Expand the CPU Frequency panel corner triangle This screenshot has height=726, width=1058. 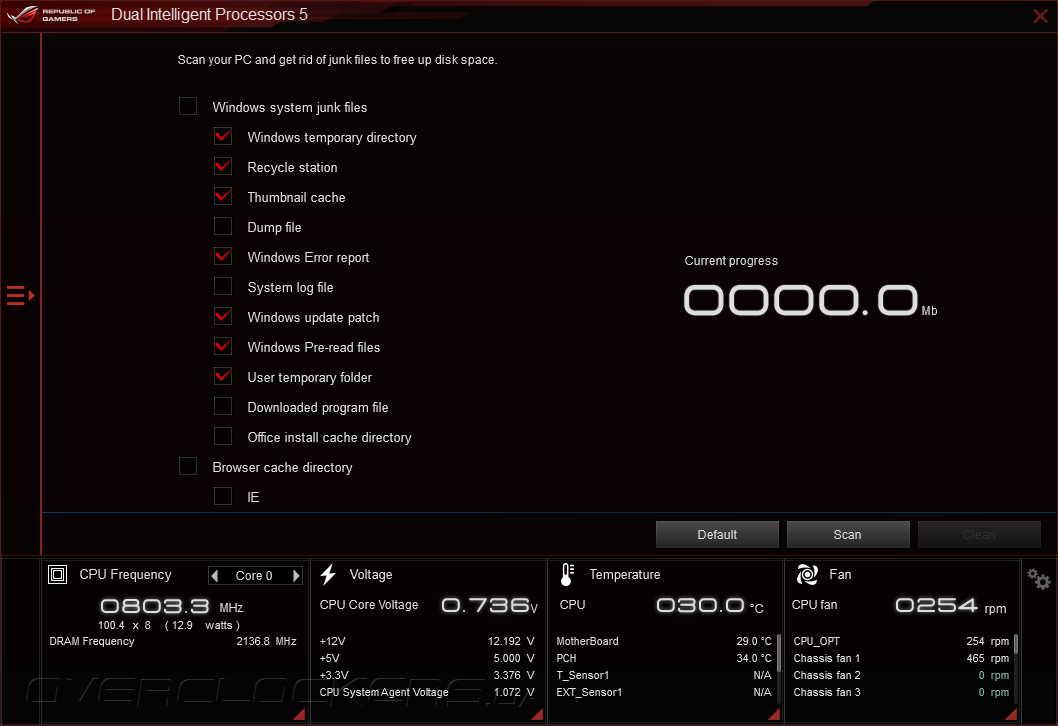click(300, 714)
